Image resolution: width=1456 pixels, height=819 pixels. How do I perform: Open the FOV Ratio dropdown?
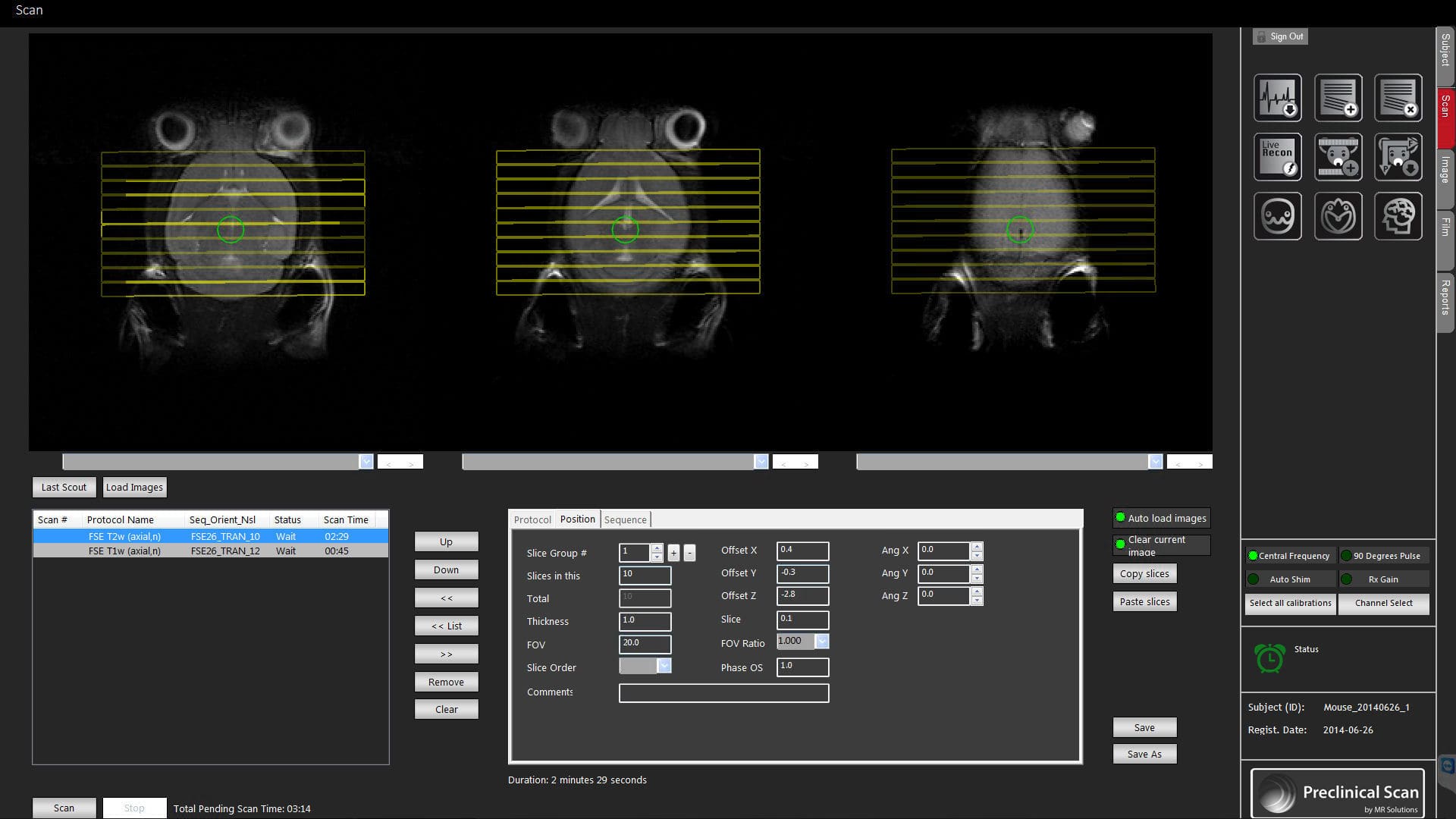(822, 641)
